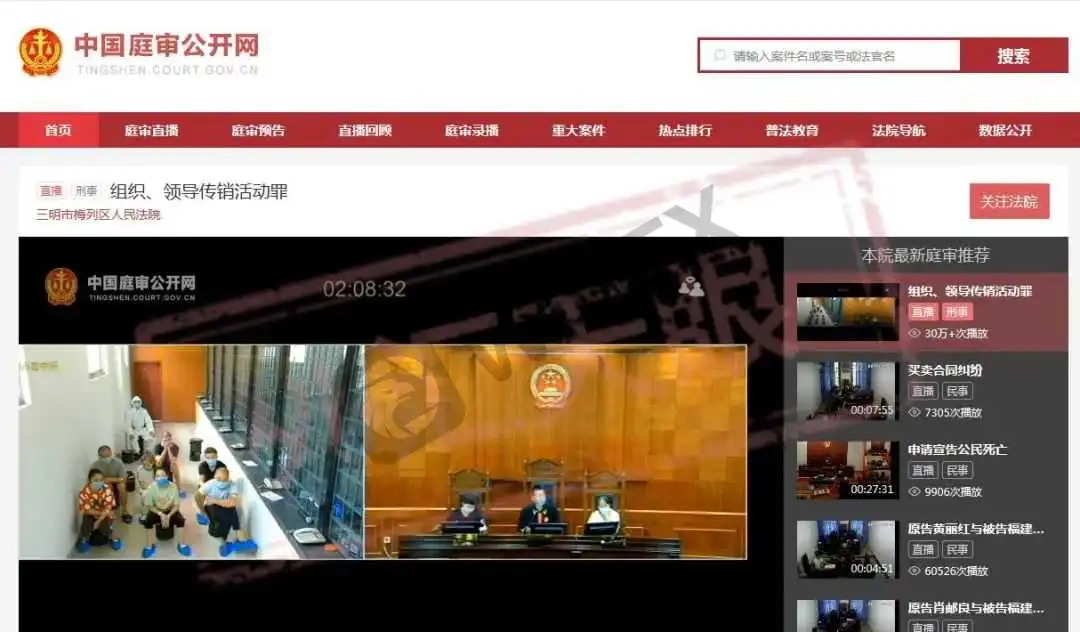Open the 原告黄丽红与被告福建 trial link
The height and width of the screenshot is (632, 1080).
[976, 529]
